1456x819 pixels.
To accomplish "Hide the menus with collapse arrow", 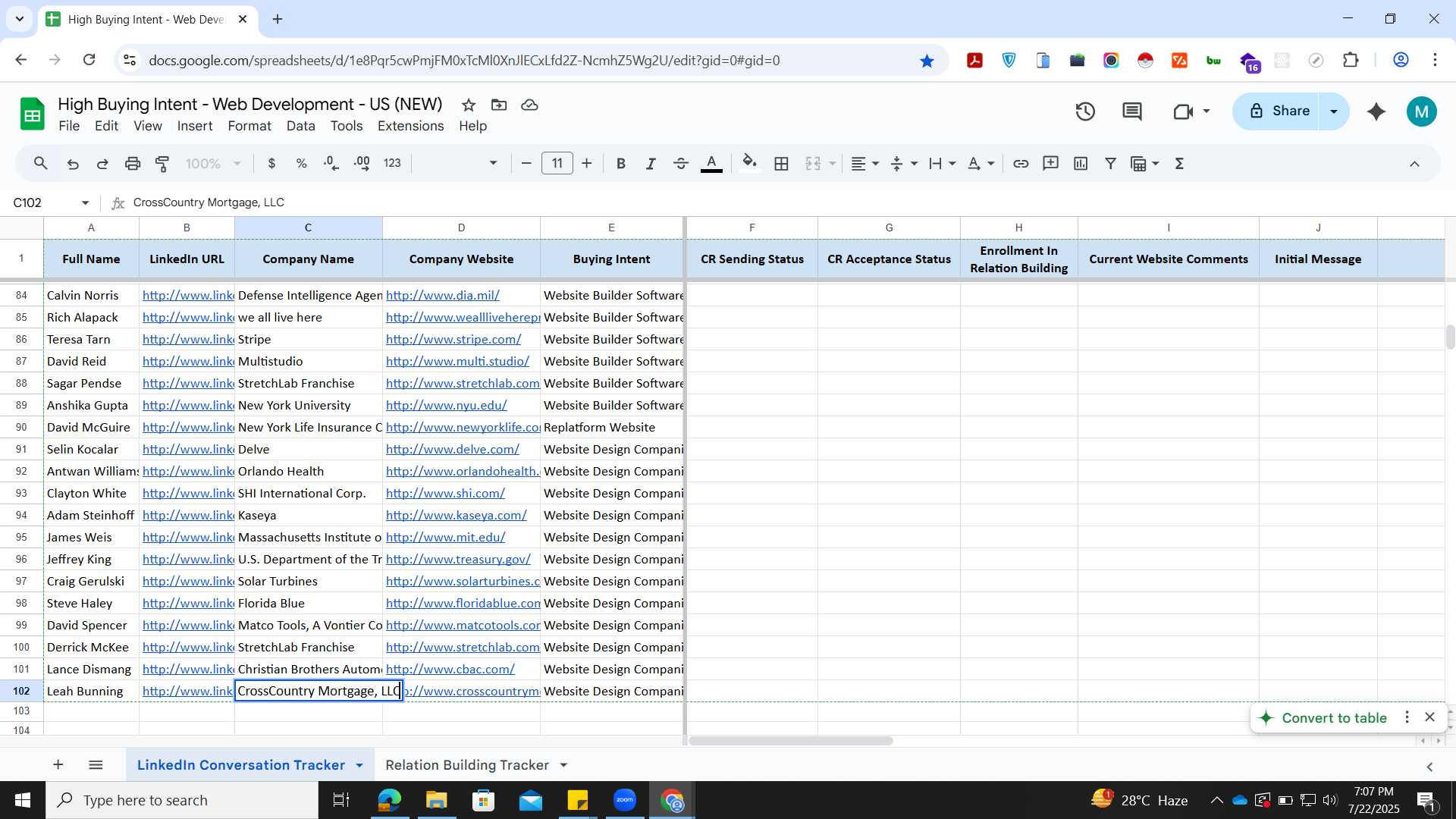I will (1414, 163).
